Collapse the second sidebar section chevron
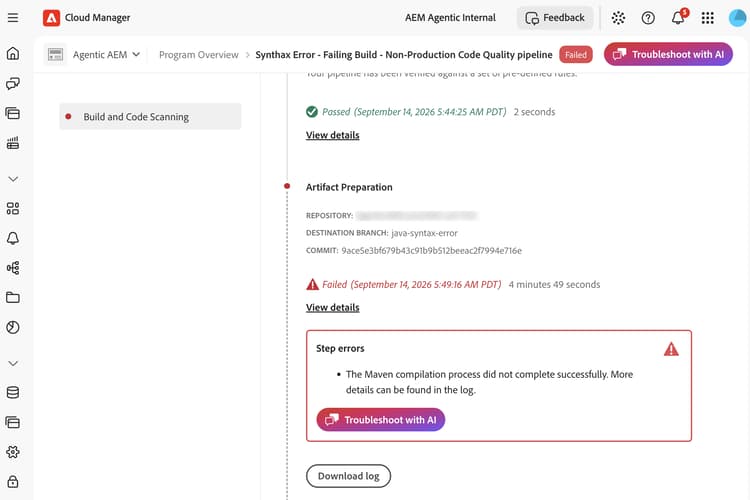 (13, 363)
